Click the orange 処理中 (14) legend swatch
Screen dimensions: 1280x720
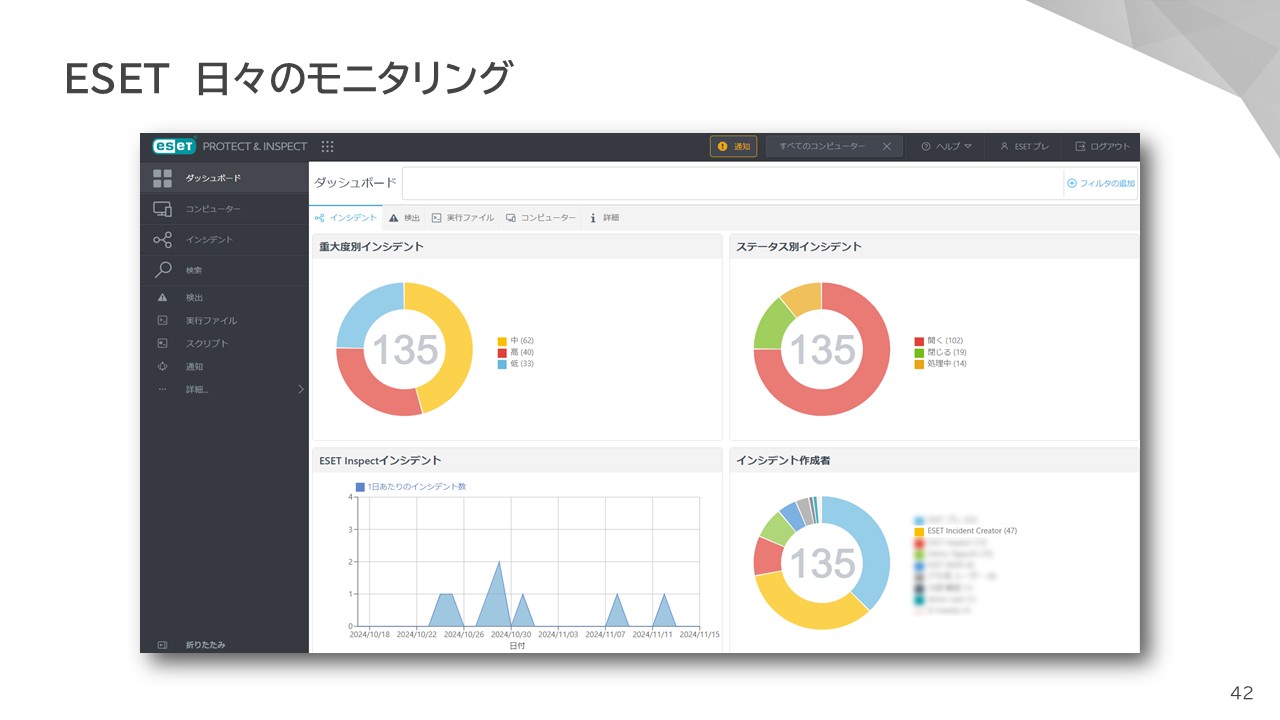pos(919,364)
